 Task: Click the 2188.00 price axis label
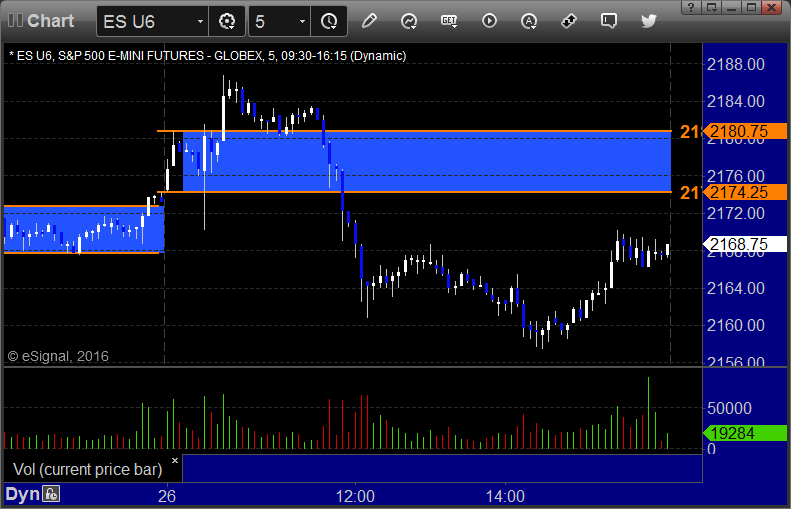pos(736,64)
